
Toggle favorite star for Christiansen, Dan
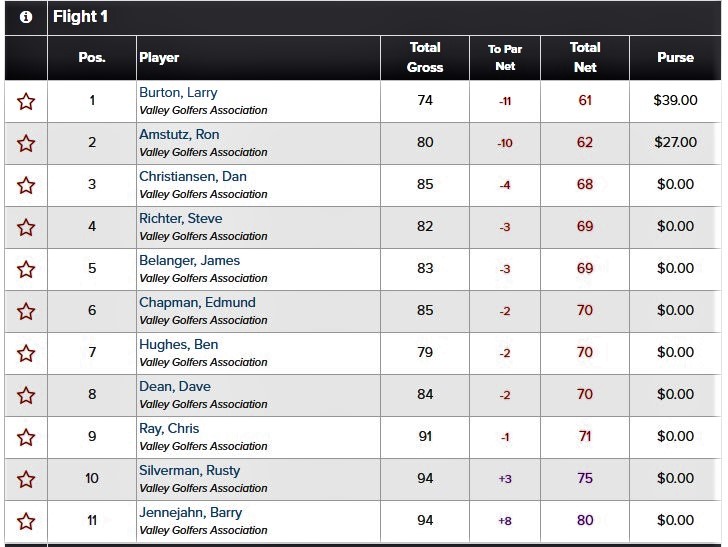(26, 186)
